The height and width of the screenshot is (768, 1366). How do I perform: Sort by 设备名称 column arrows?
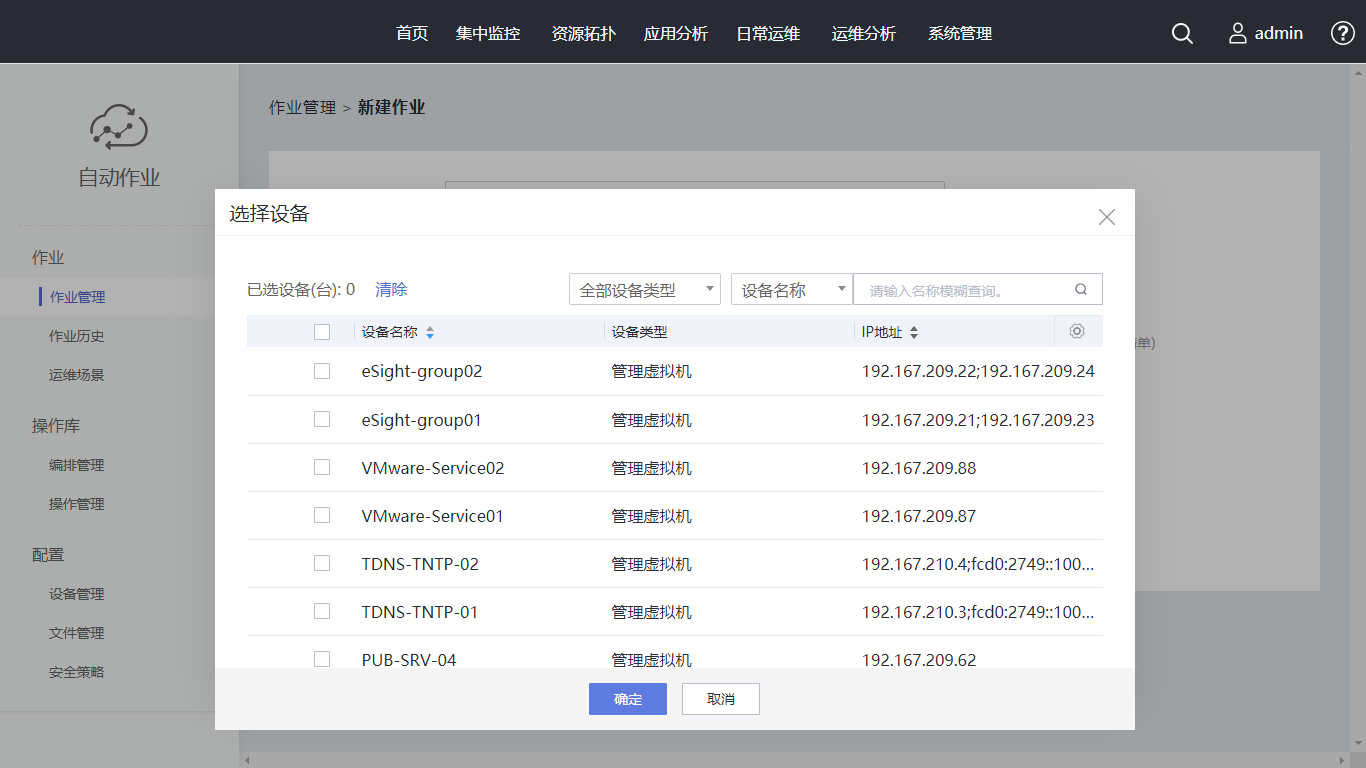click(430, 332)
